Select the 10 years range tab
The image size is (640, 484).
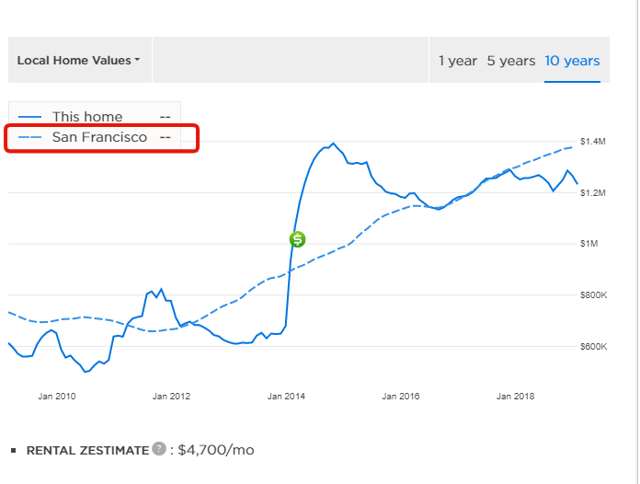pyautogui.click(x=572, y=61)
